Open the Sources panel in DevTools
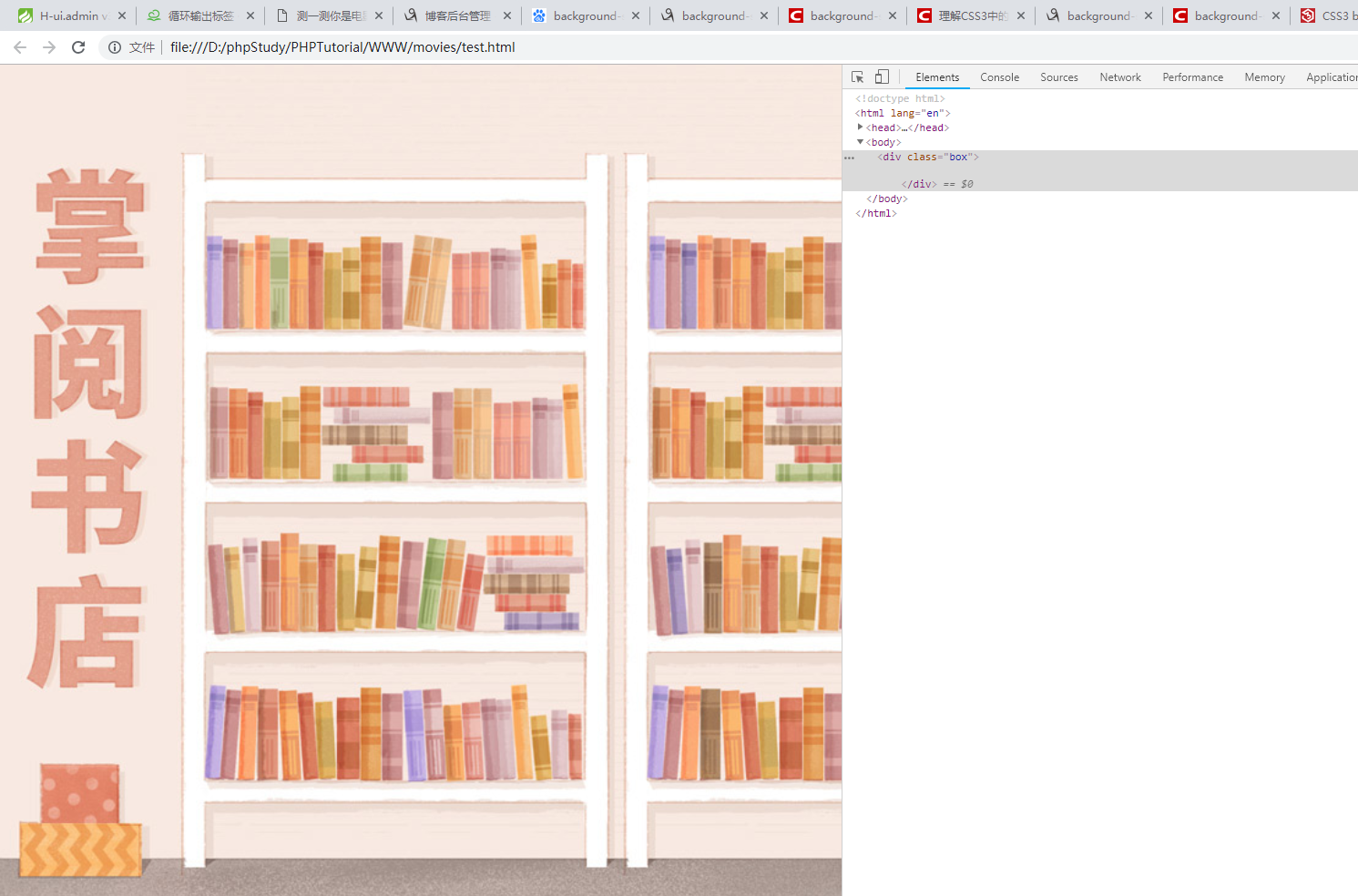The image size is (1358, 896). 1059,77
